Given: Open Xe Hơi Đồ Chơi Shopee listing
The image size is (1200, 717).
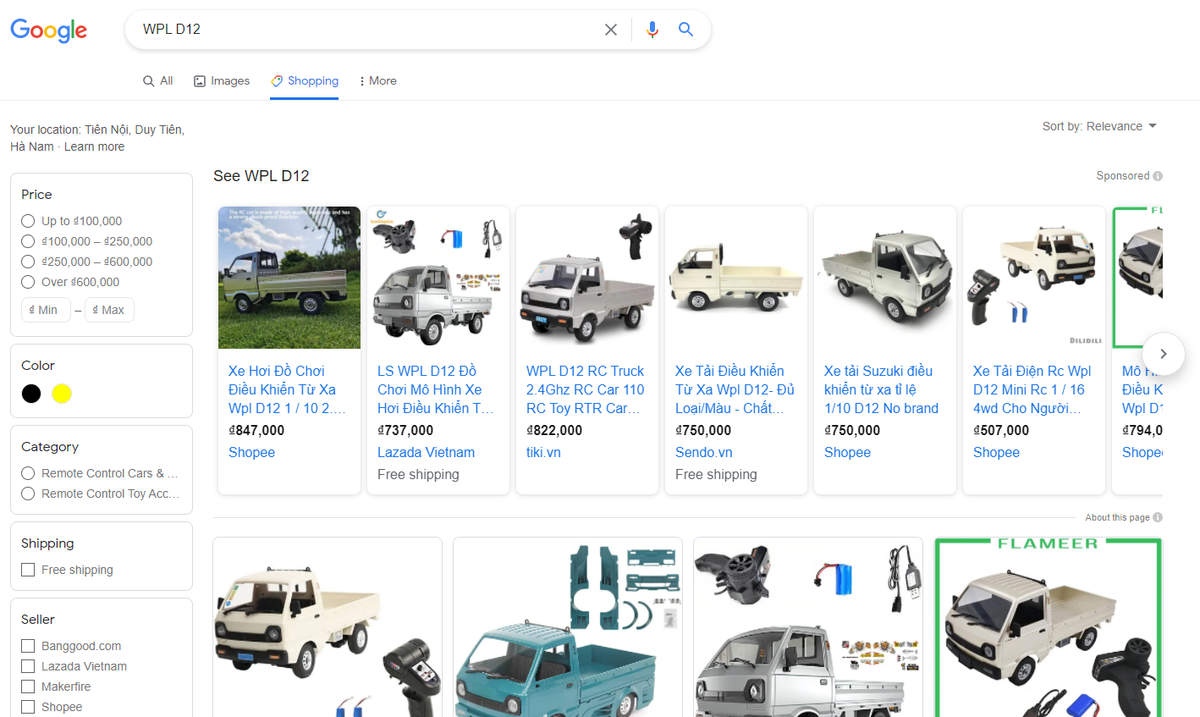Looking at the screenshot, I should [288, 390].
